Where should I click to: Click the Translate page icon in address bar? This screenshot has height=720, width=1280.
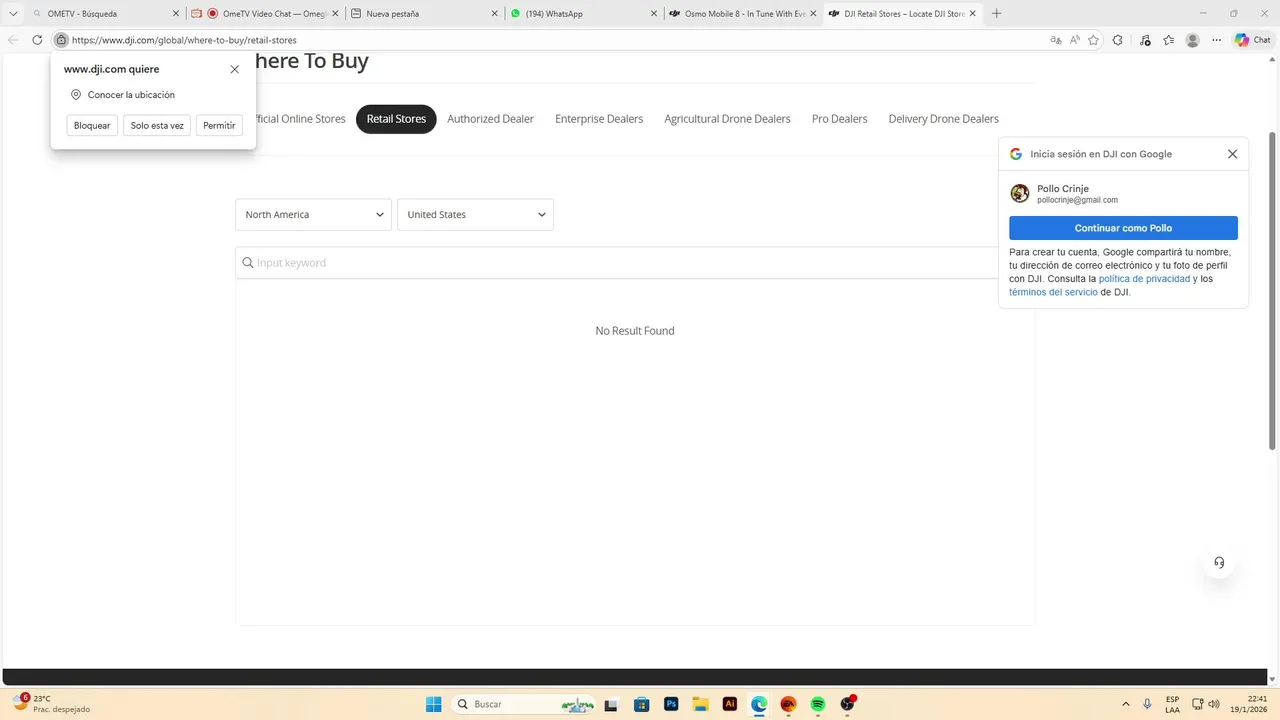point(1056,40)
